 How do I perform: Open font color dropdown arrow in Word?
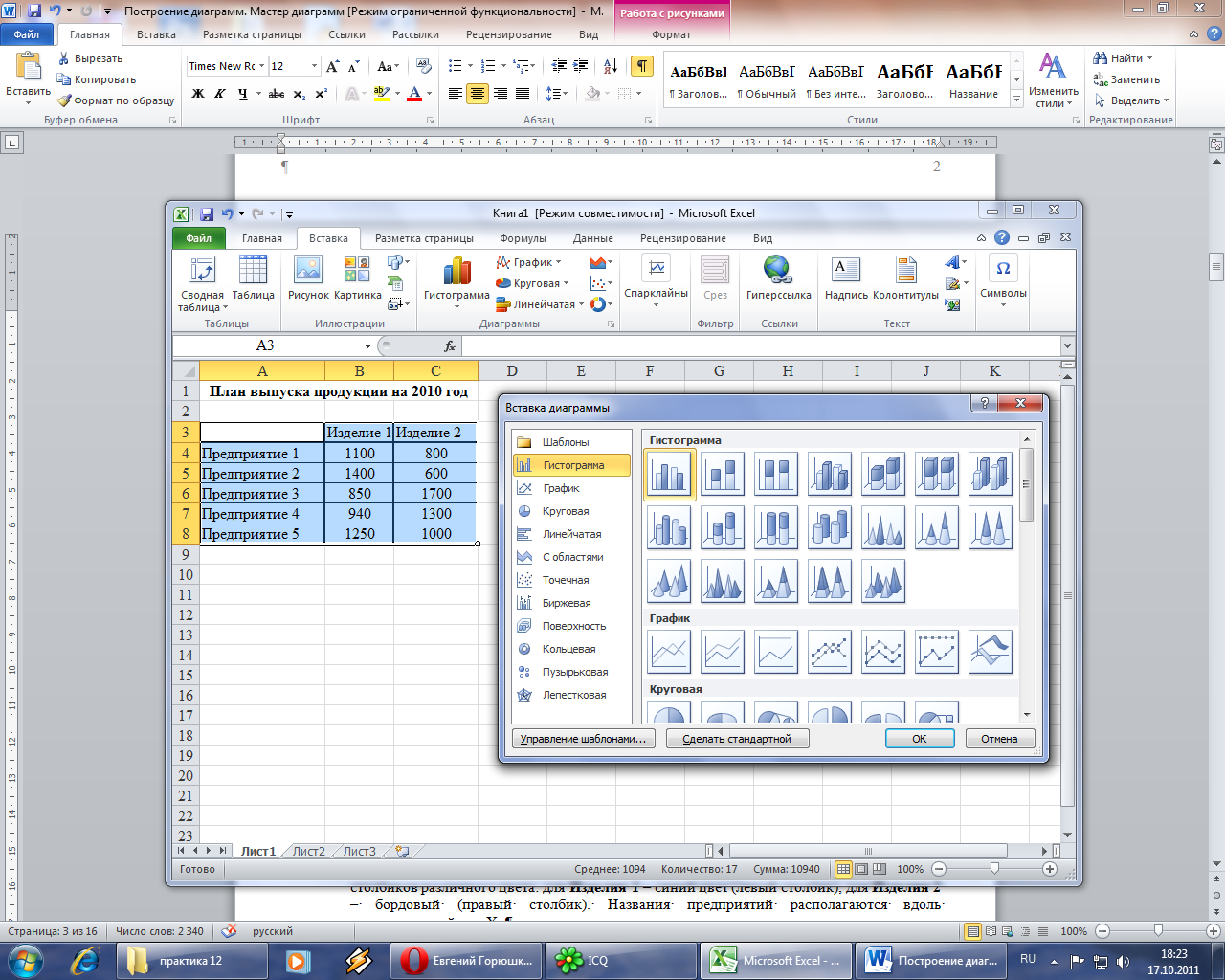(429, 94)
